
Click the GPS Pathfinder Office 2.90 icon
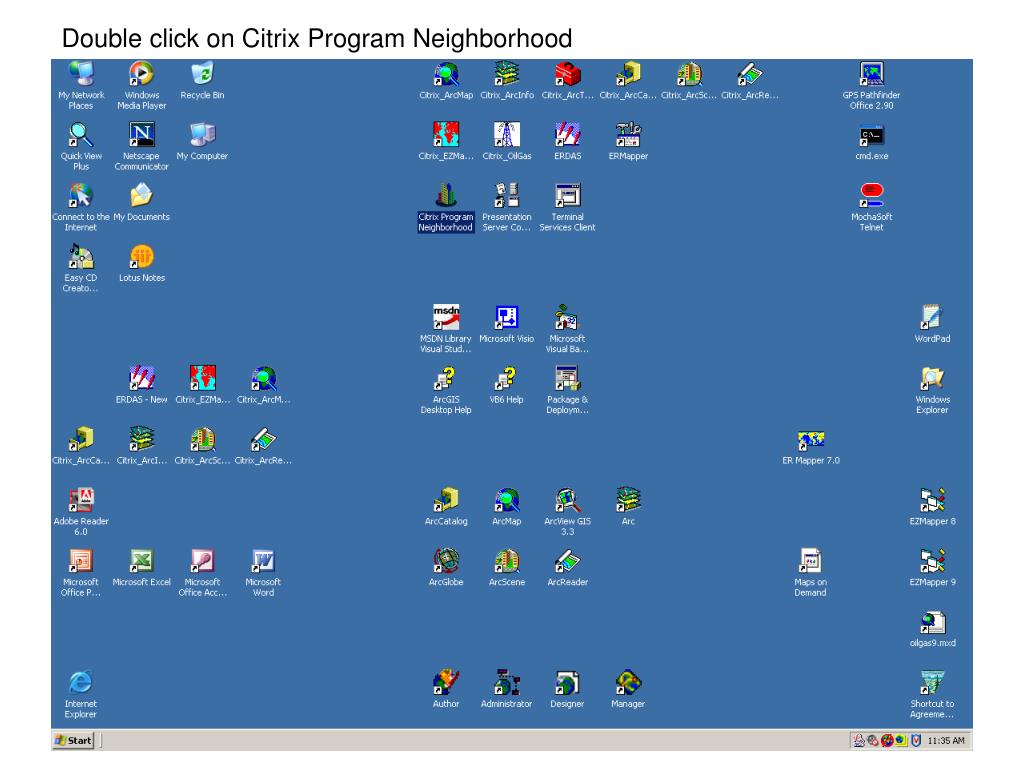click(x=872, y=74)
